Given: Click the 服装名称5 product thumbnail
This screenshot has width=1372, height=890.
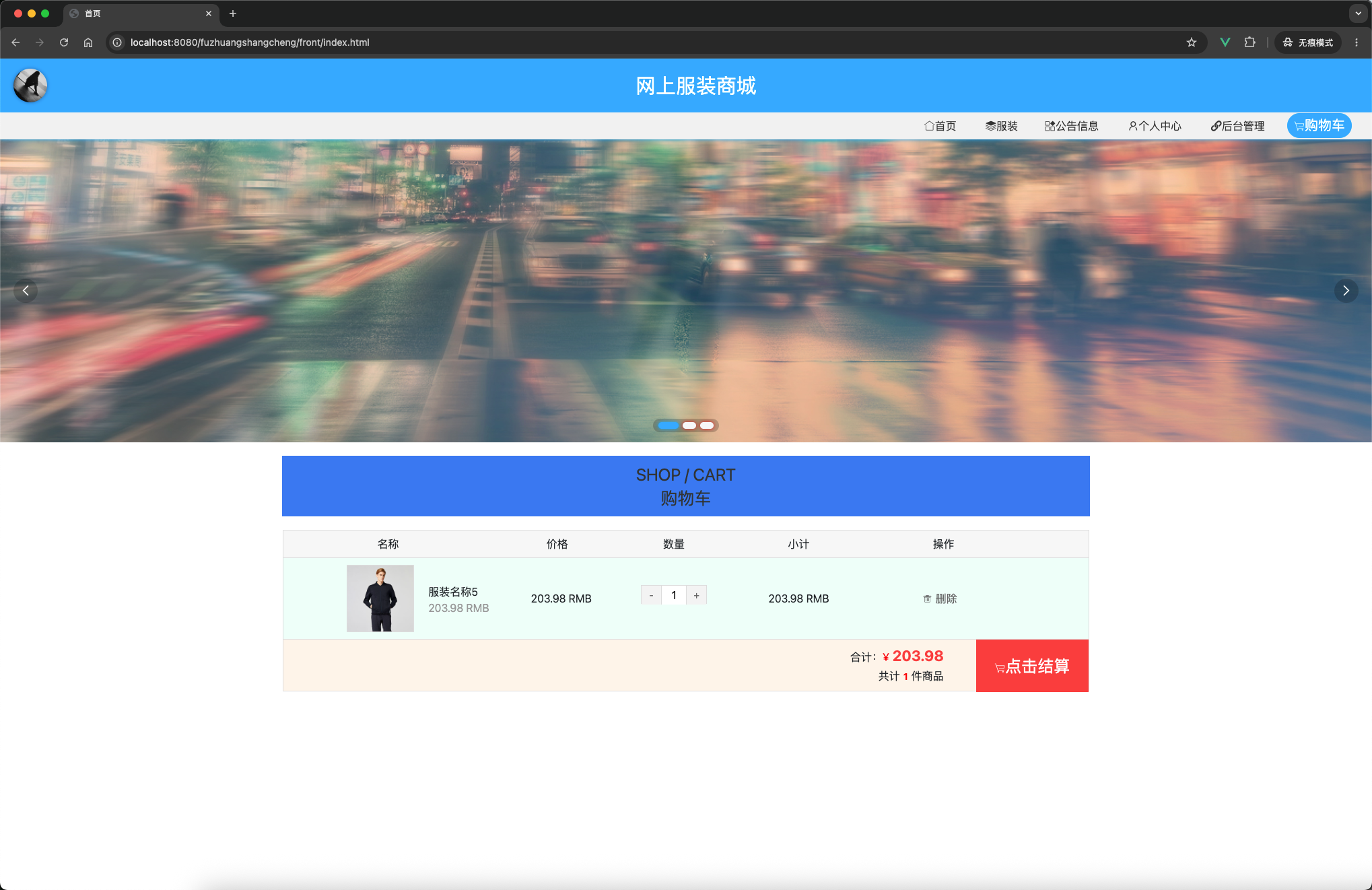Looking at the screenshot, I should 380,598.
